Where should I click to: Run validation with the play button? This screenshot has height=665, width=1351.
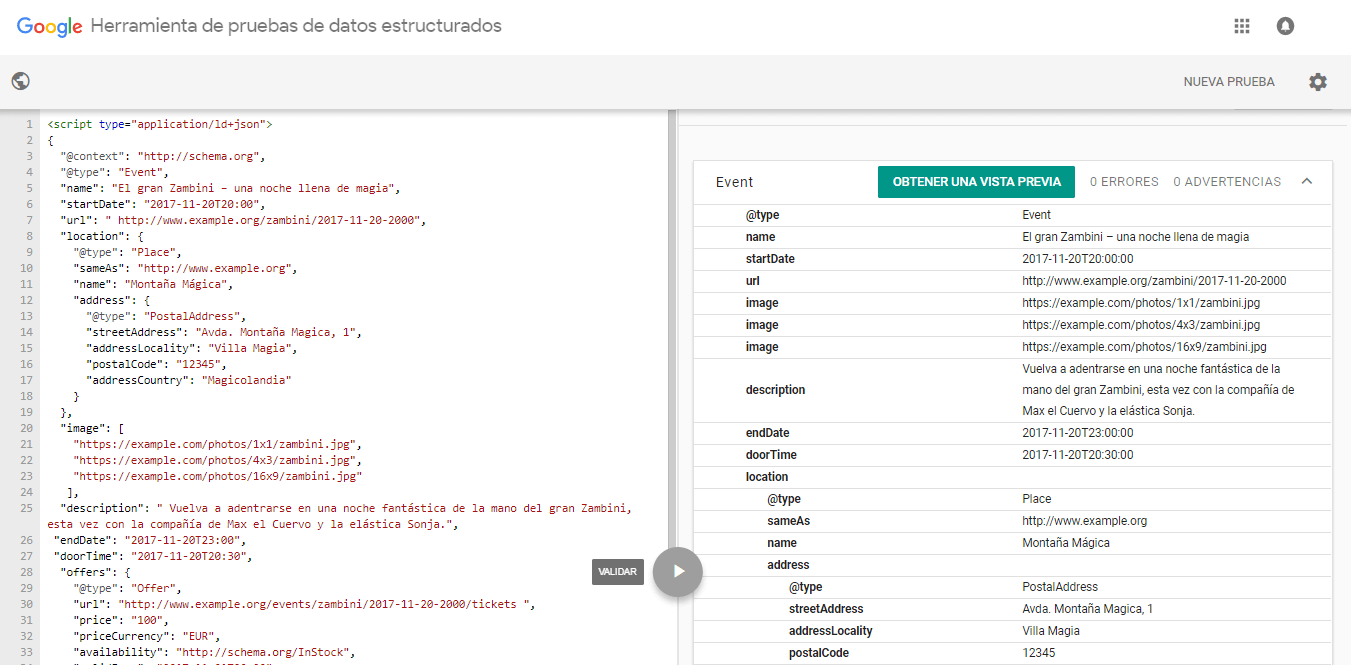tap(678, 572)
